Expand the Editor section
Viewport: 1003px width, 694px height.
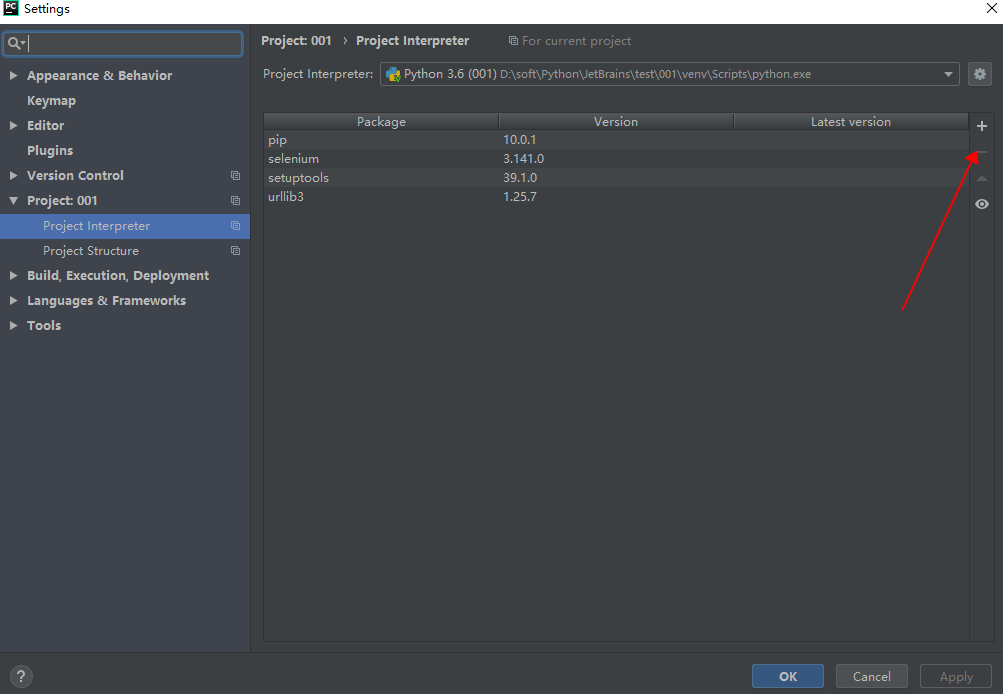point(13,125)
